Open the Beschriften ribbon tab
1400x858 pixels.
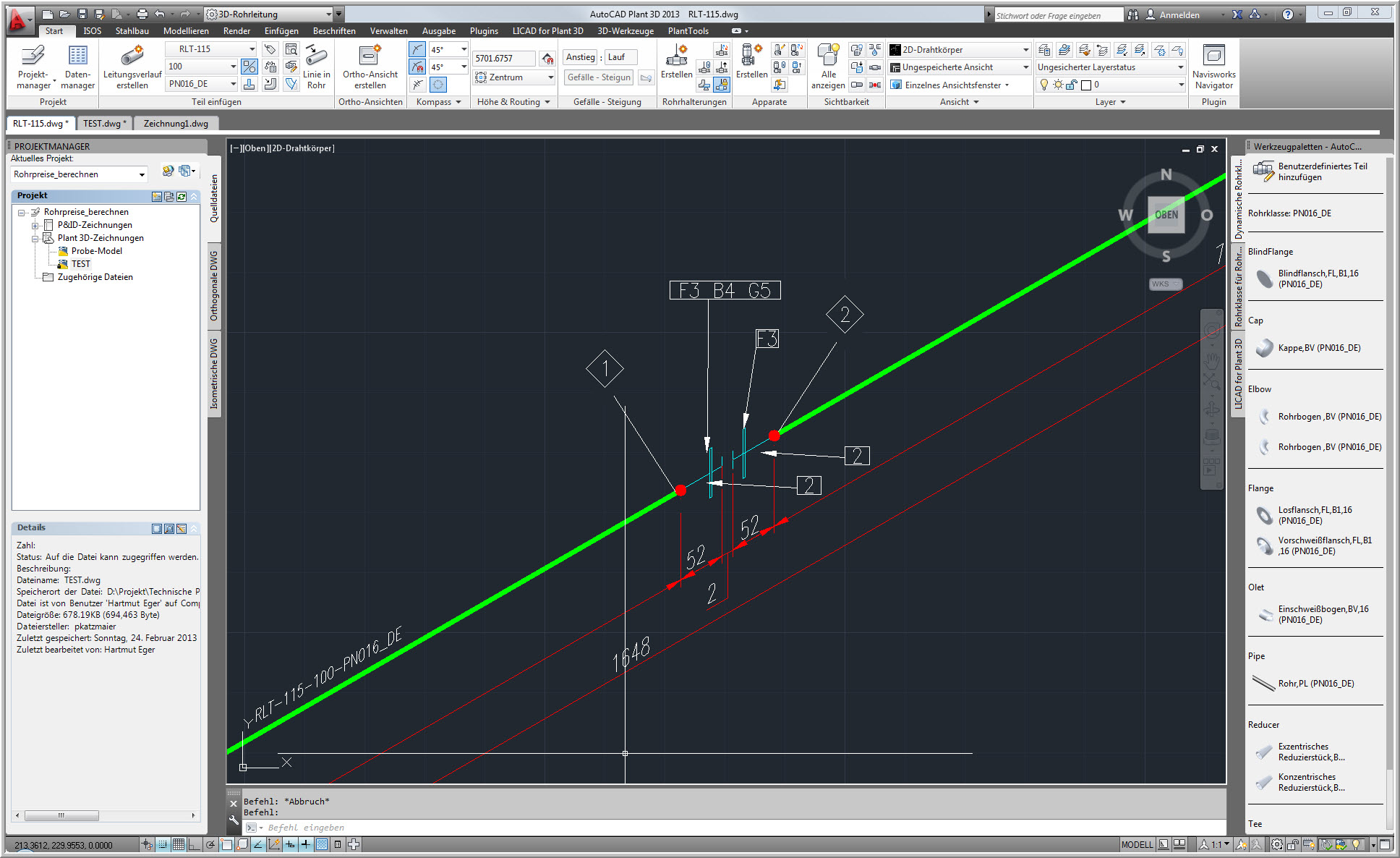coord(334,31)
